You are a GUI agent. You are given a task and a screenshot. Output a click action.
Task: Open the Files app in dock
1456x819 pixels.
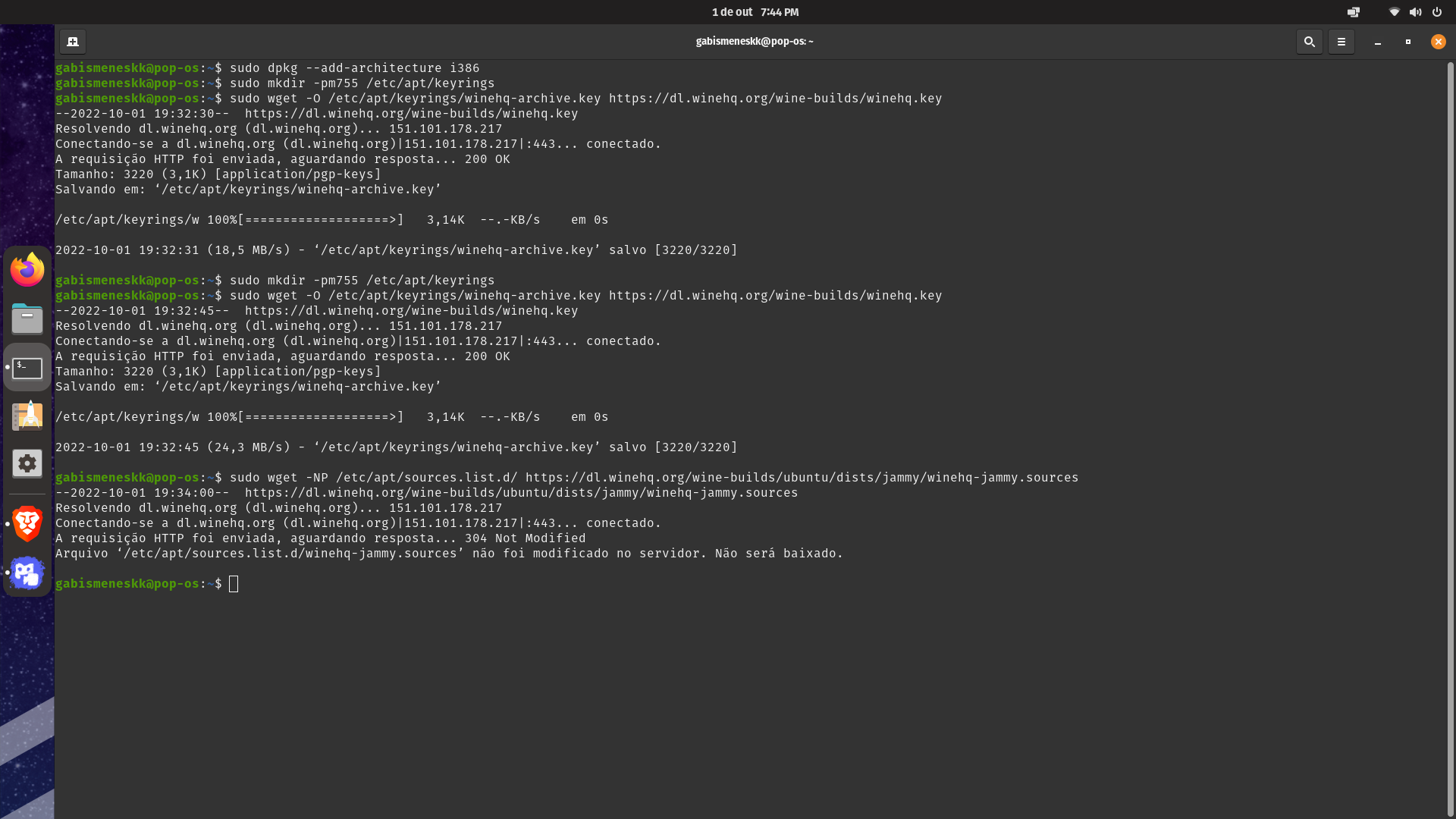pyautogui.click(x=27, y=318)
